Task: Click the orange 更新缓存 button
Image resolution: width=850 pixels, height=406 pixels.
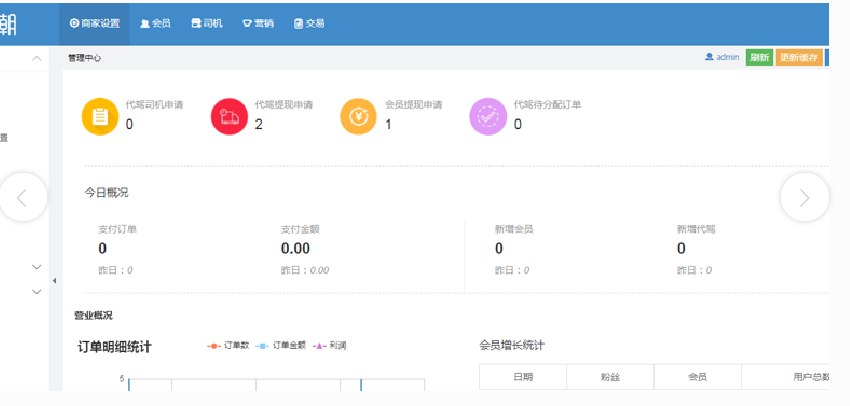Action: point(799,57)
